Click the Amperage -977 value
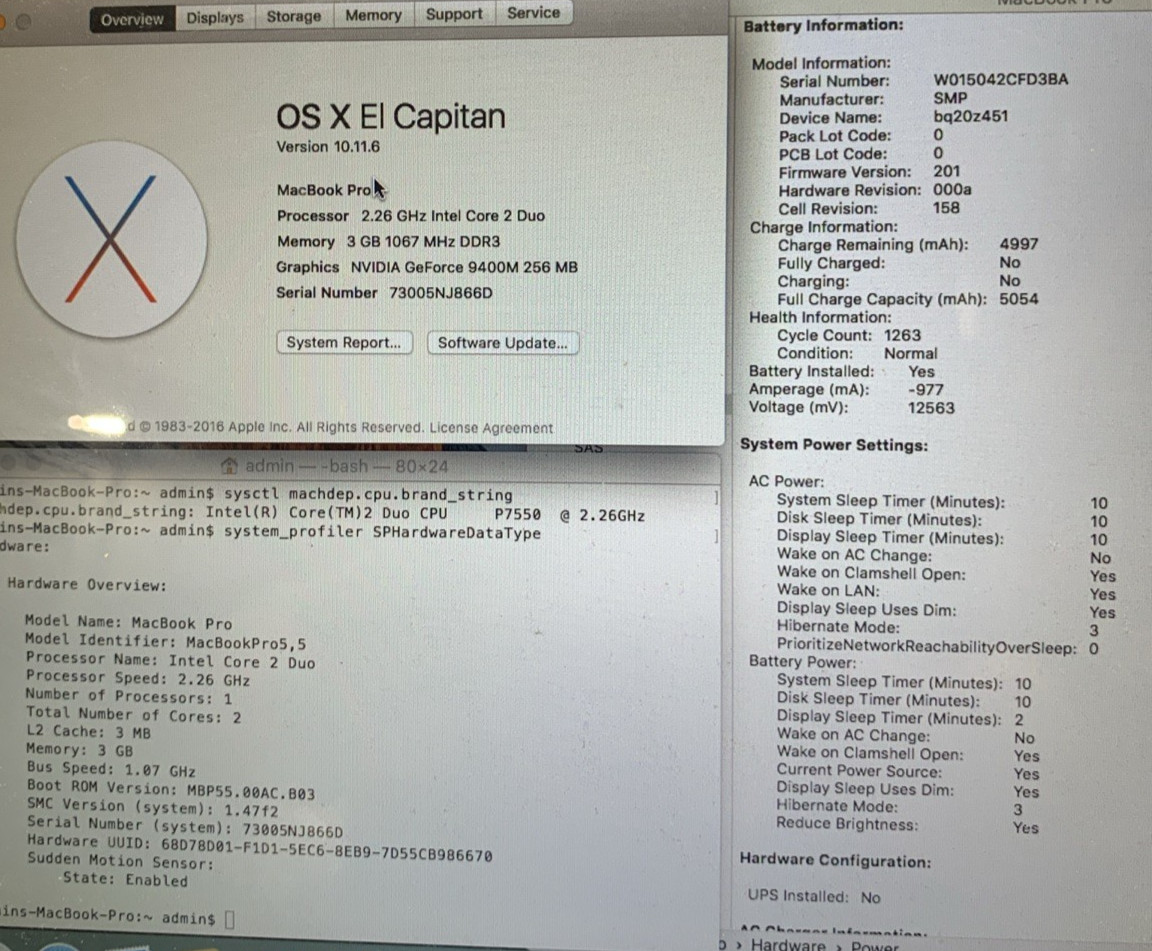The height and width of the screenshot is (951, 1152). (926, 390)
